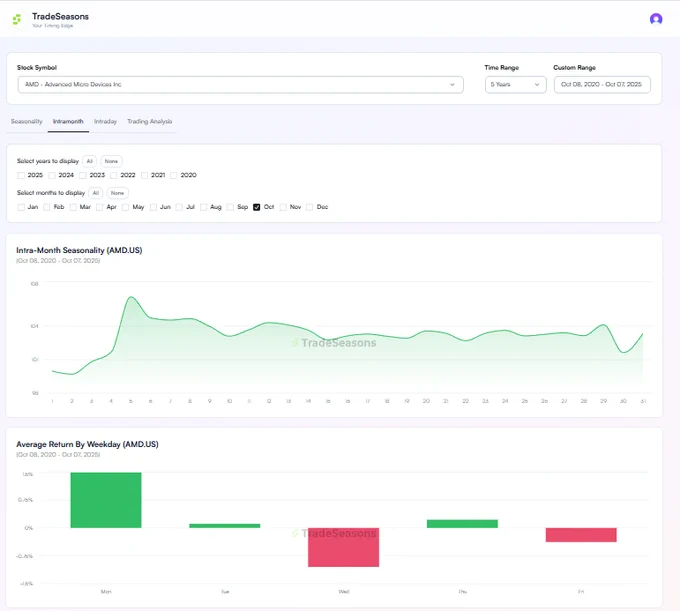
Task: Open the Intraday tab
Action: point(105,121)
